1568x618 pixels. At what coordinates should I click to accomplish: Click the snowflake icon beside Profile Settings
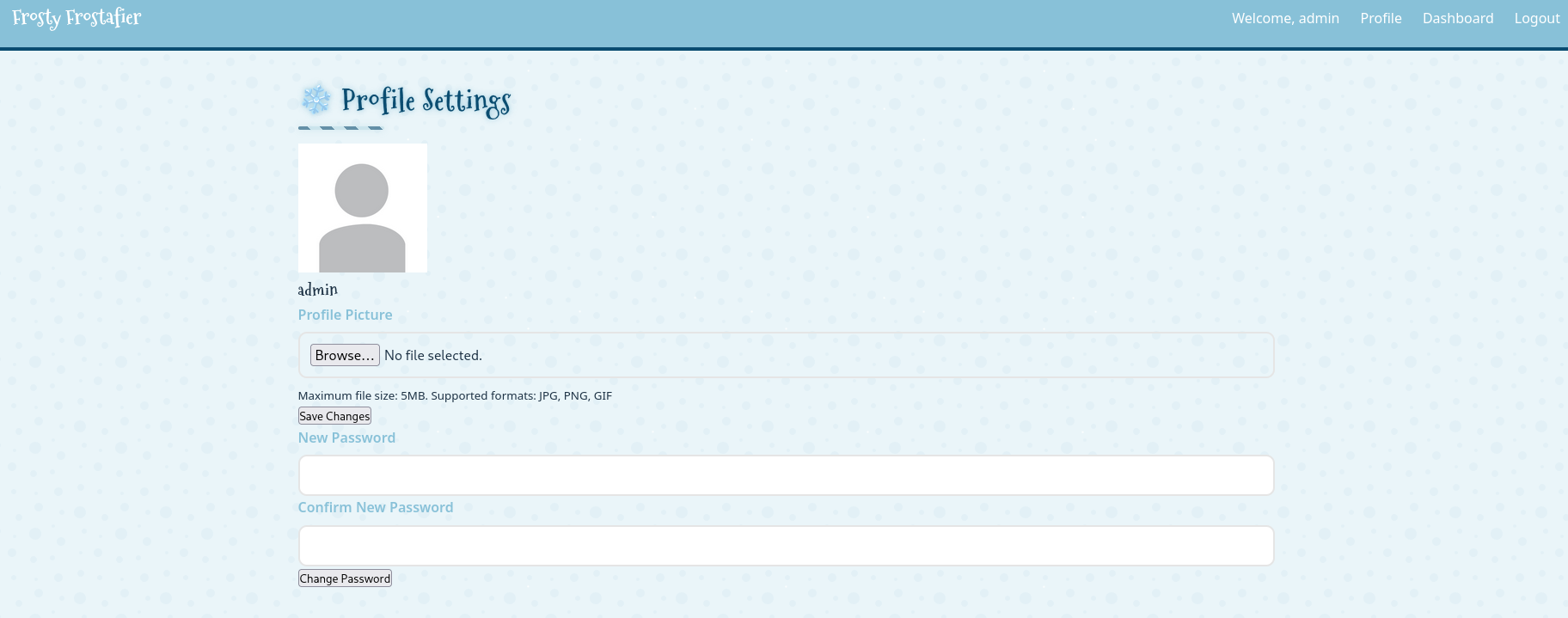[x=315, y=101]
